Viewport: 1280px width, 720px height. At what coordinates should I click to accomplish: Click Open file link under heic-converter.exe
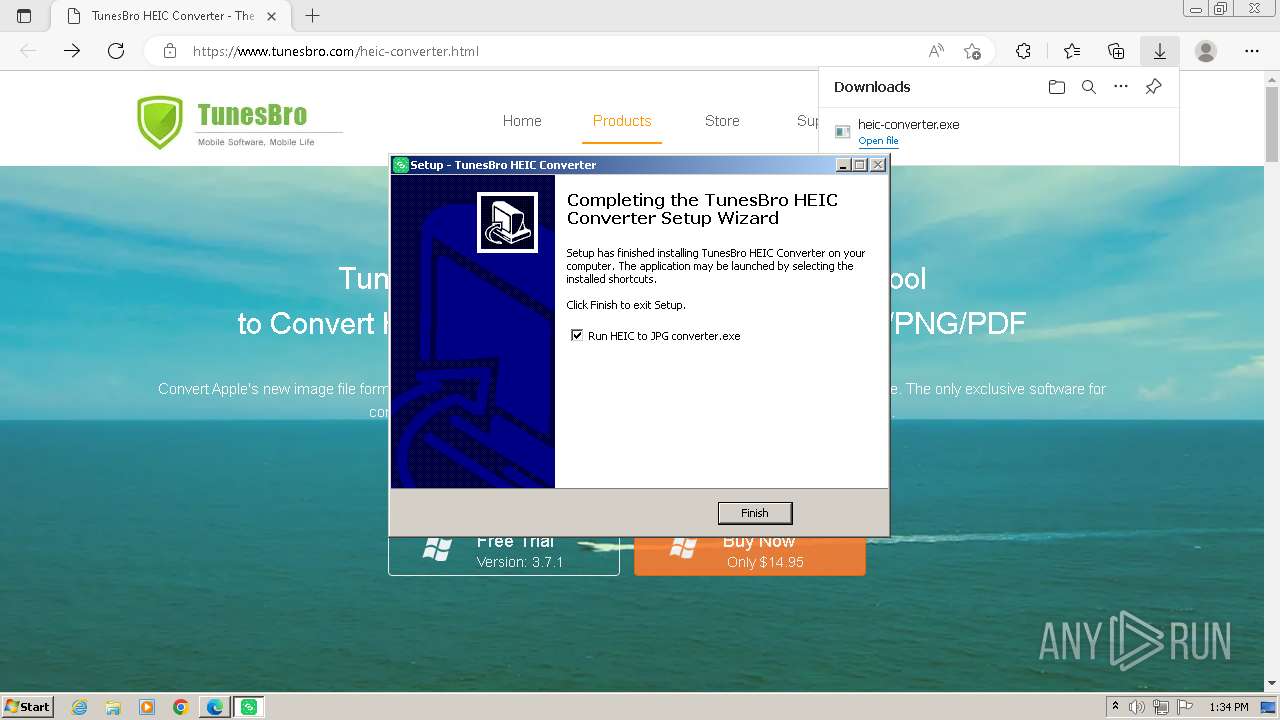[x=878, y=141]
